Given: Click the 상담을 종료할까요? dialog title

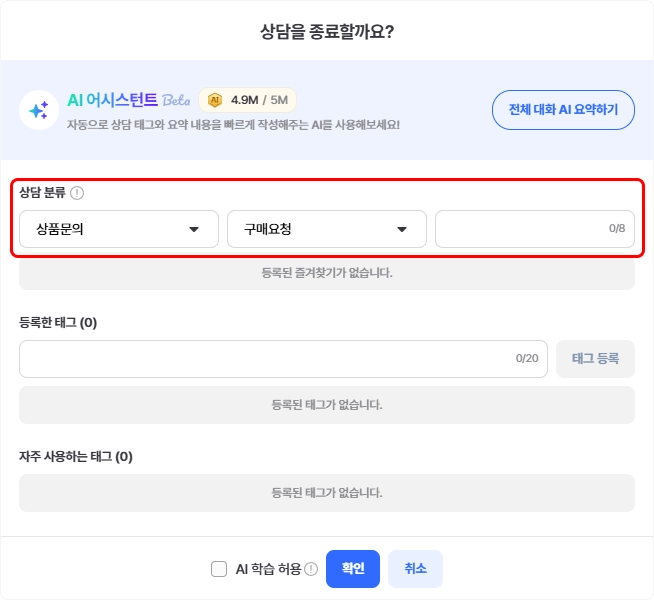Looking at the screenshot, I should [327, 32].
